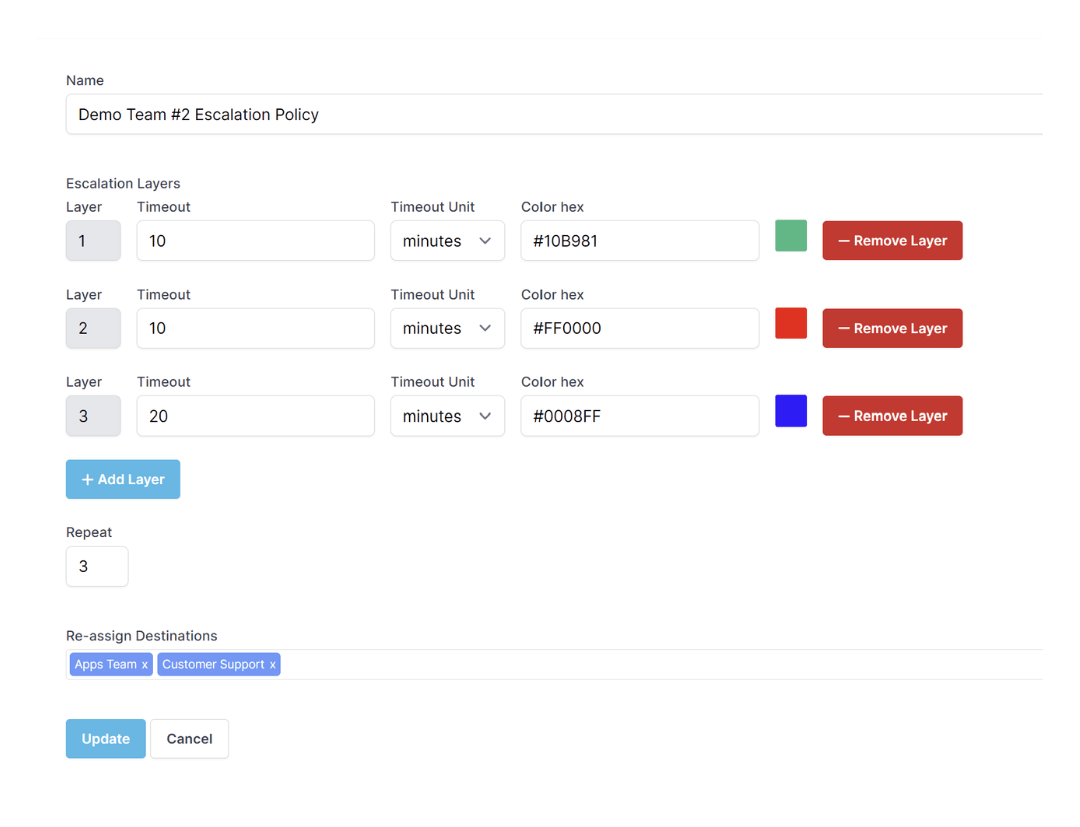Click the Repeat count input
This screenshot has width=1080, height=827.
(x=96, y=566)
